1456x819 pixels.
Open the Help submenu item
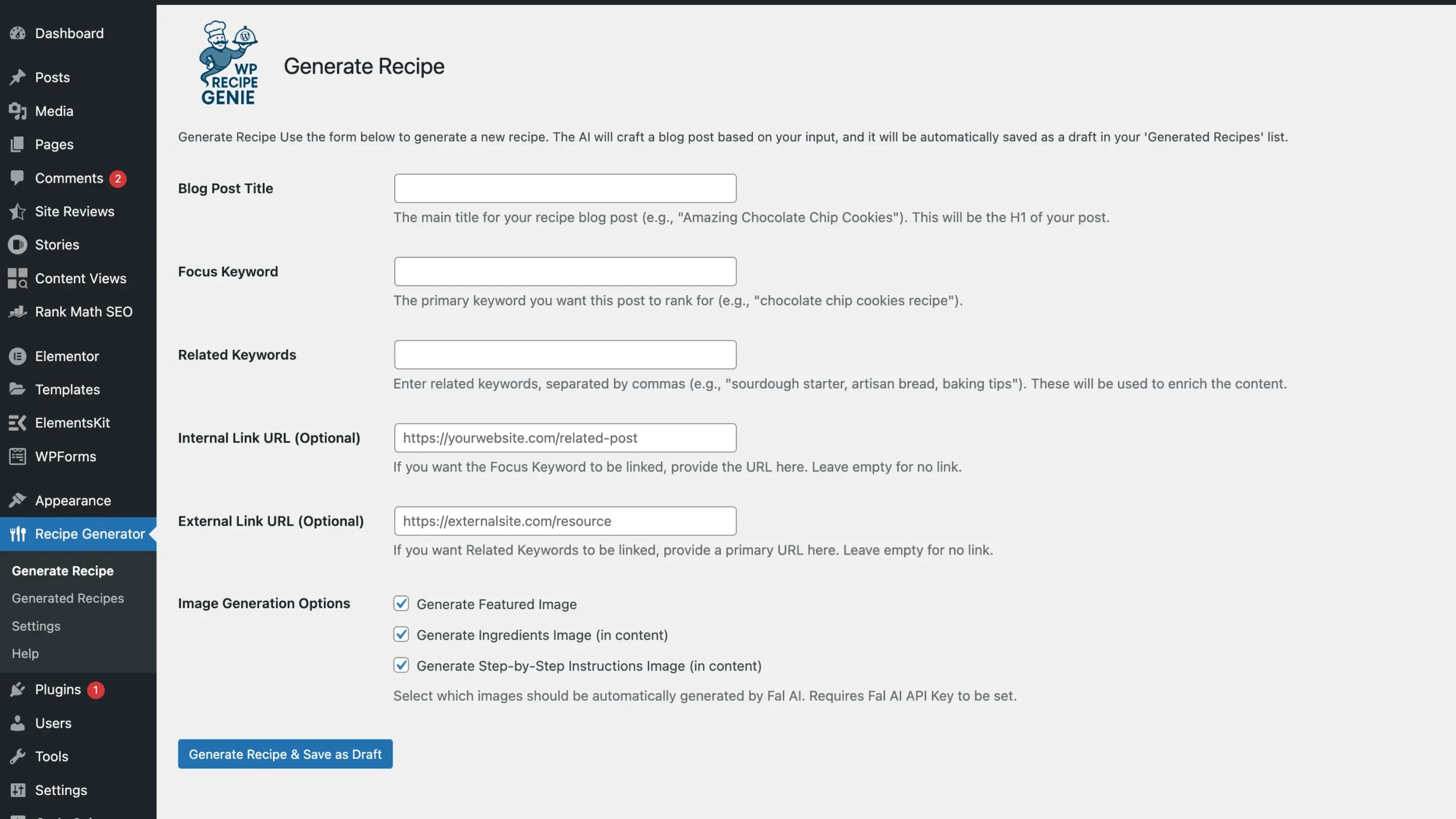(25, 653)
